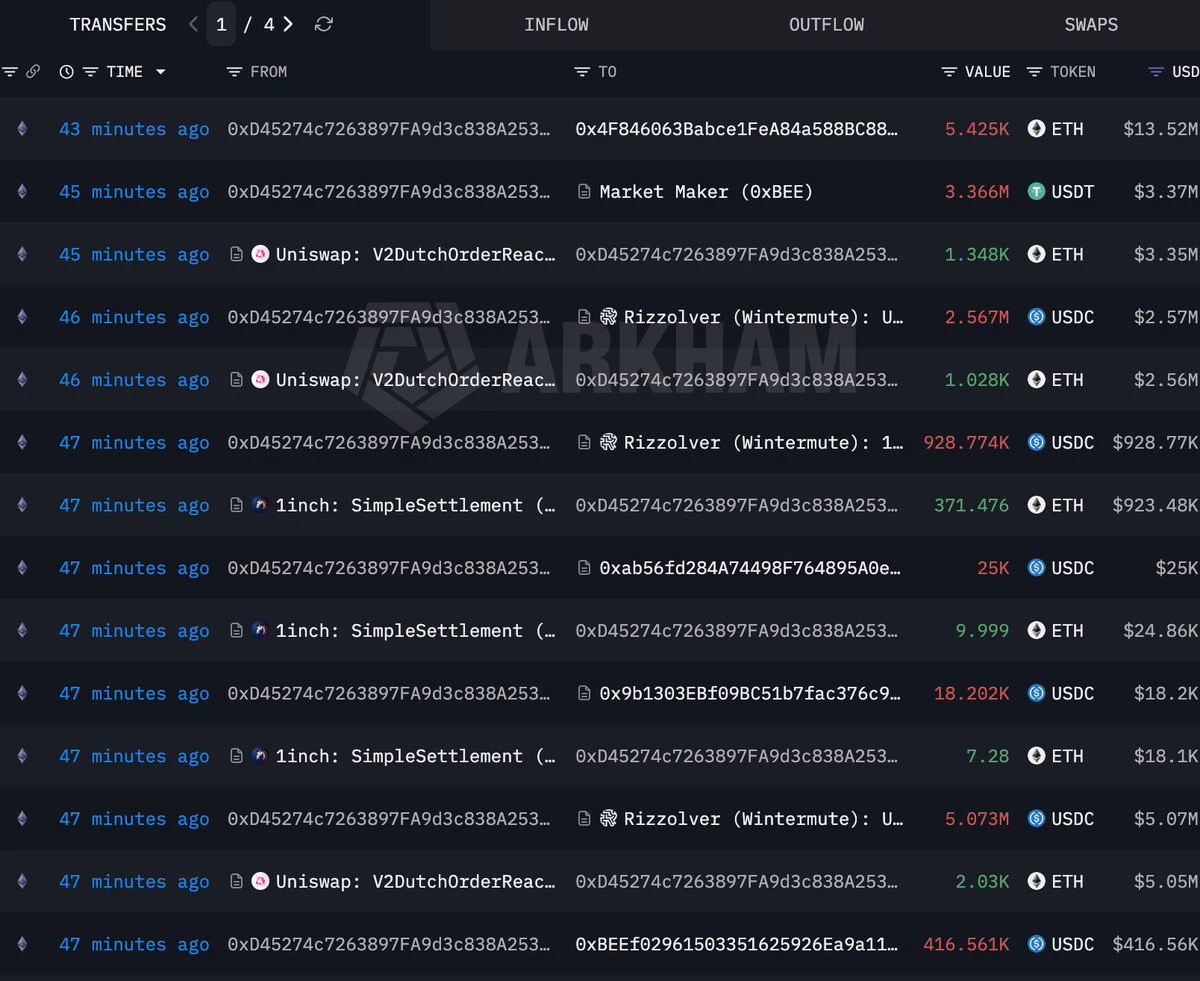Click Wintermute logo in 2.567M USDC row

coord(608,317)
